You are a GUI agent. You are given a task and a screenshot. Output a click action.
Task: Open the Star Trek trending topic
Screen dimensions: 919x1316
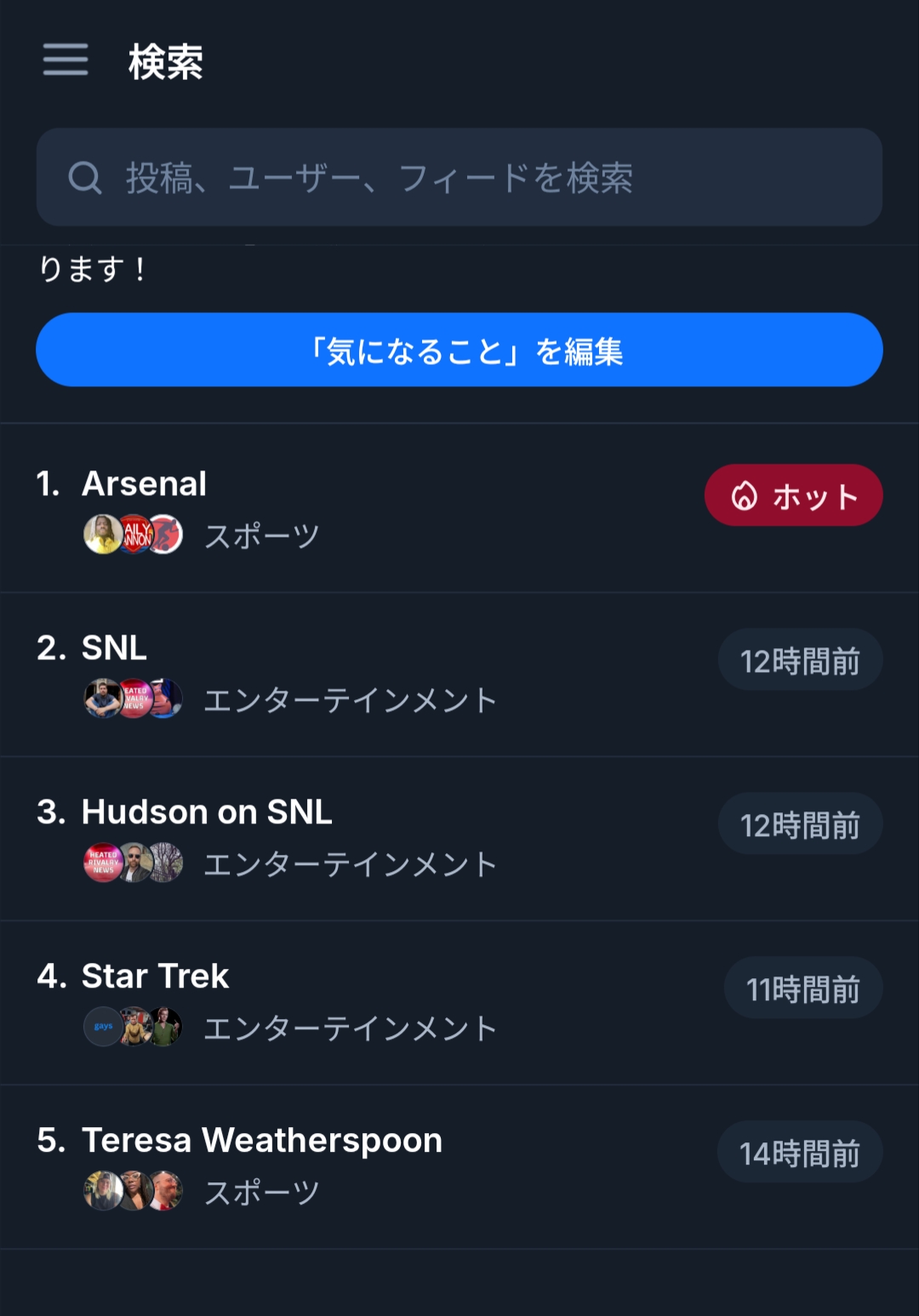tap(155, 977)
